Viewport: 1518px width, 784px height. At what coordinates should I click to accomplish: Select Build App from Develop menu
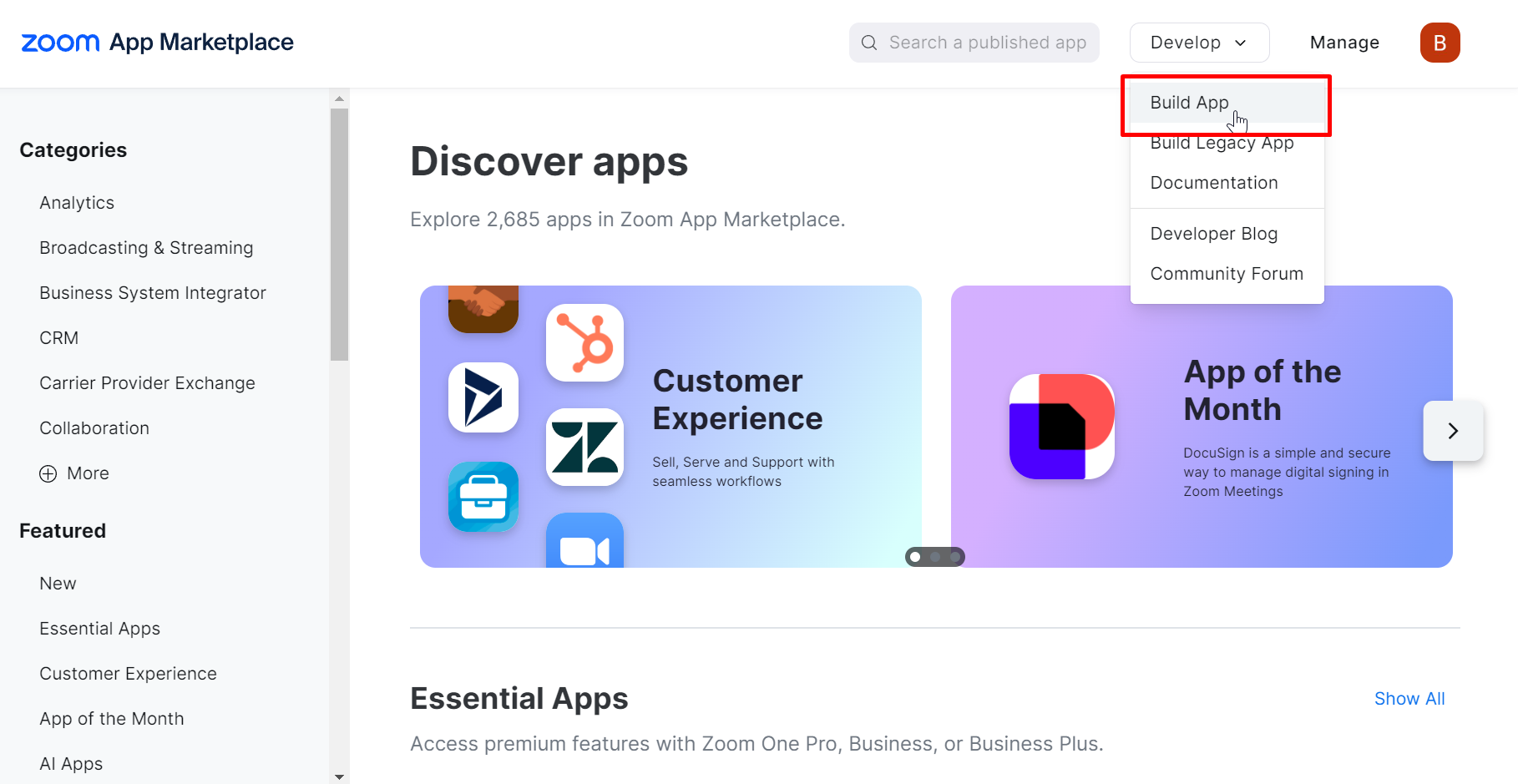point(1189,103)
